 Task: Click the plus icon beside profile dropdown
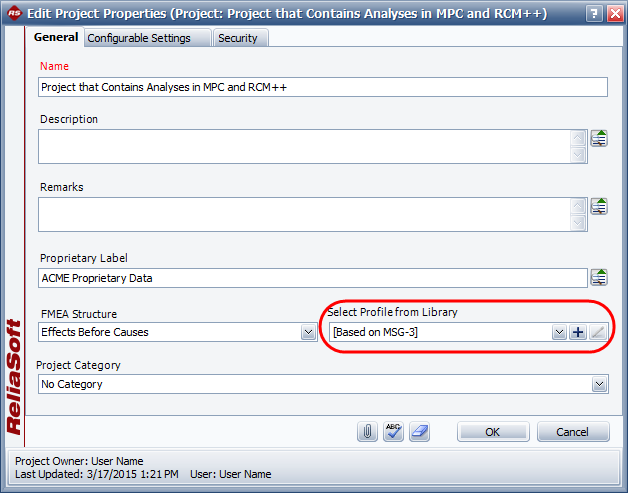coord(578,332)
